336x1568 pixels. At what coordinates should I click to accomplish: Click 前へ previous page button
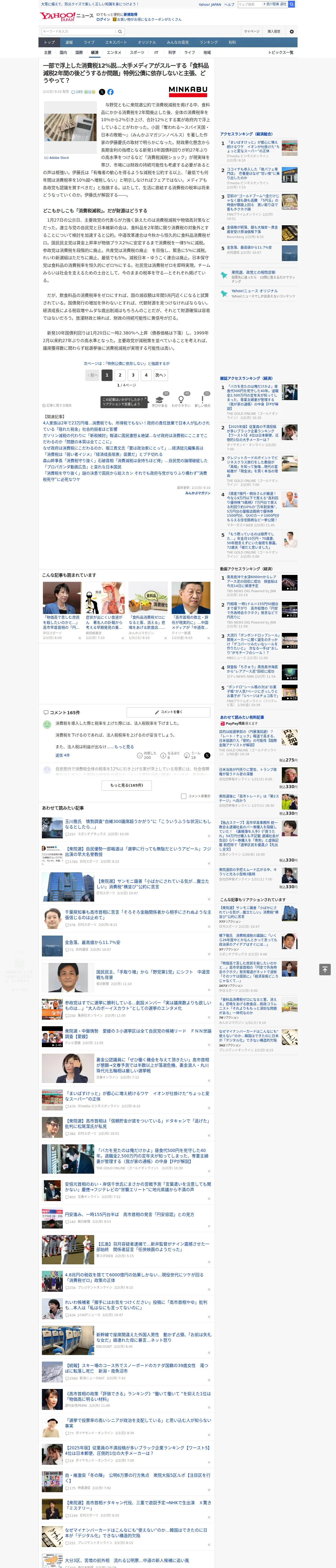93,375
